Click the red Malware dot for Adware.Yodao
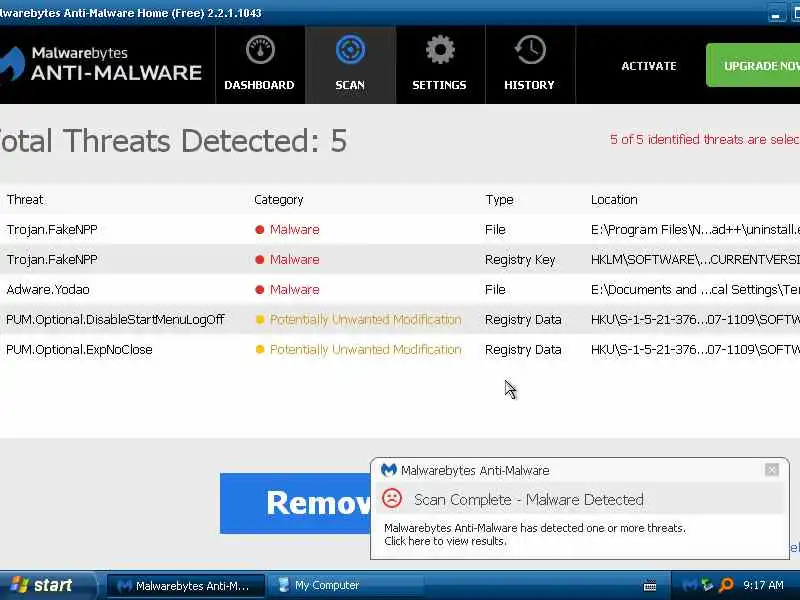800x600 pixels. (260, 290)
